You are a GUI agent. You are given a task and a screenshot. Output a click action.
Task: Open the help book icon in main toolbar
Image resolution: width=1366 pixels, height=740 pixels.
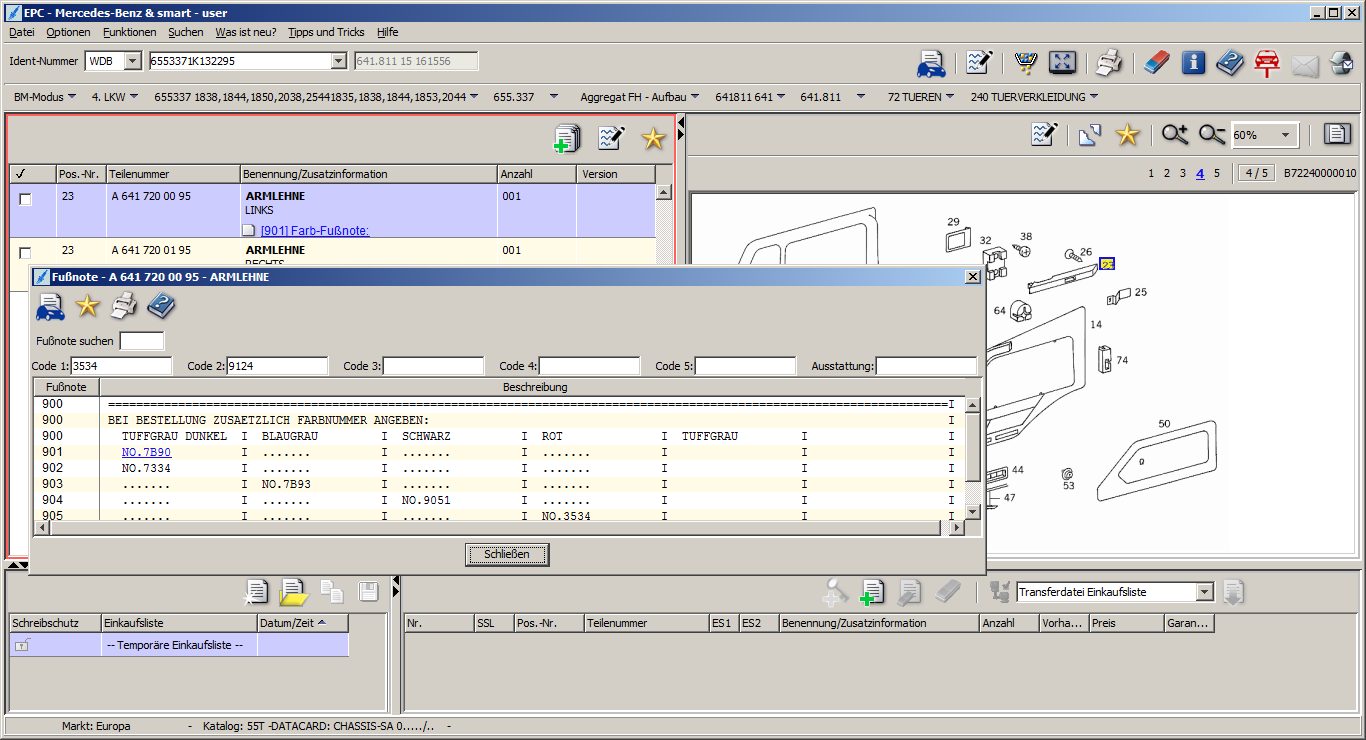click(1230, 63)
